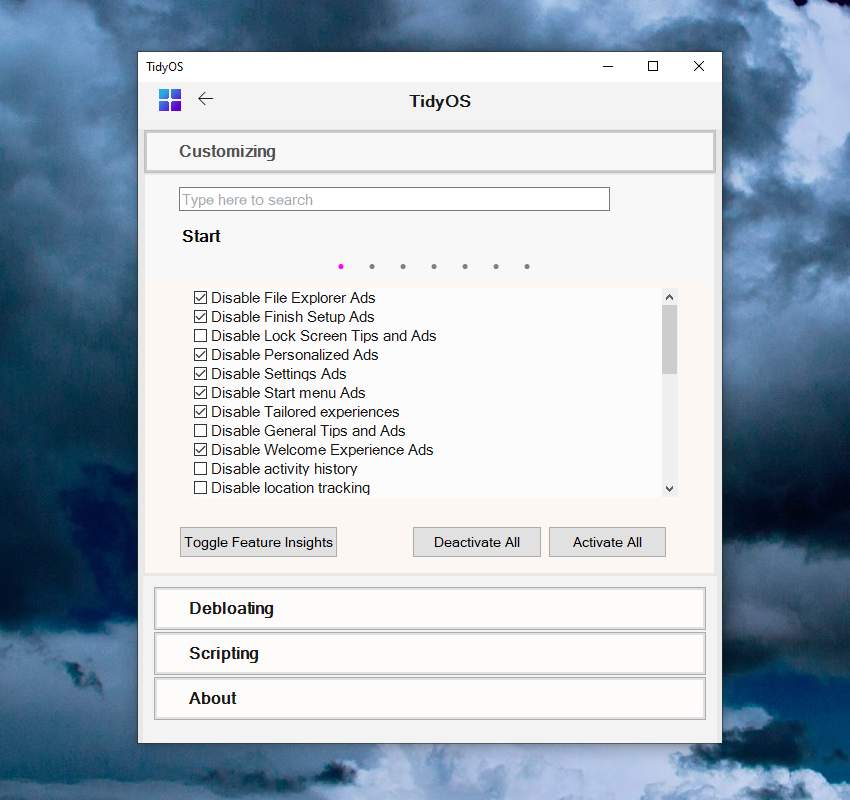Screen dimensions: 850x800
Task: Jump to the third page dot
Action: [x=403, y=266]
